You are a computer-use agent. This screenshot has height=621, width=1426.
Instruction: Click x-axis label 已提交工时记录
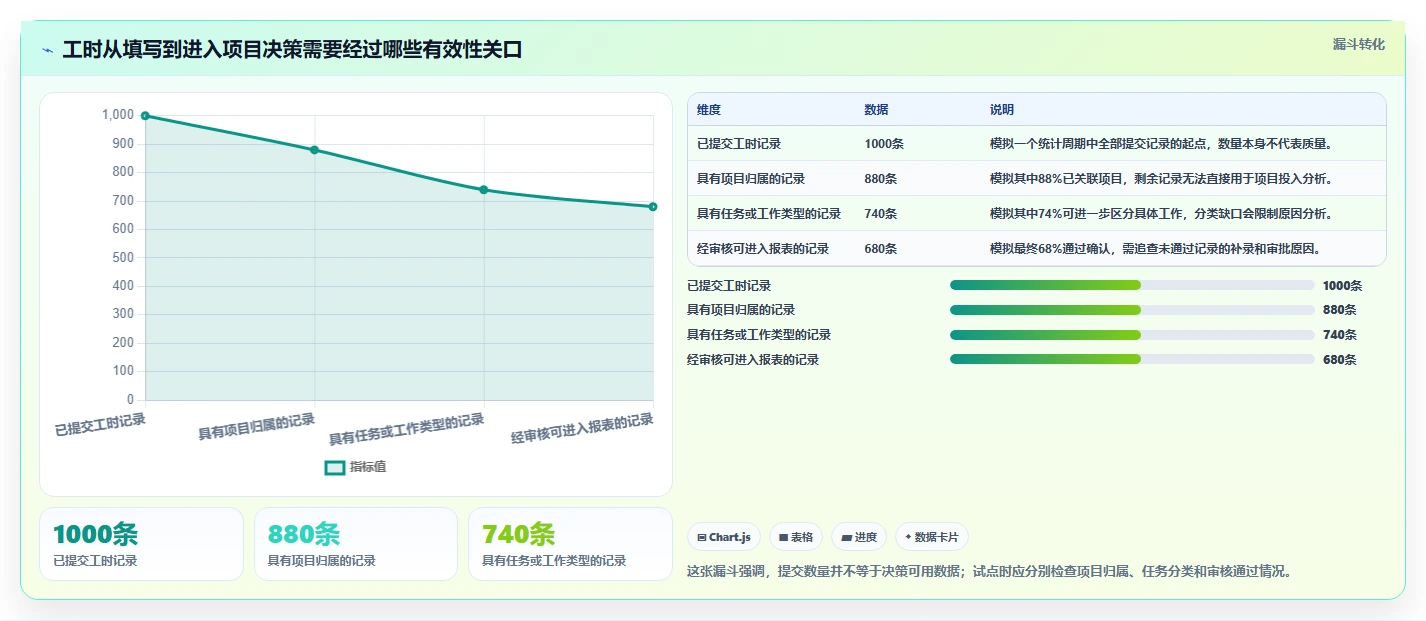click(x=100, y=425)
